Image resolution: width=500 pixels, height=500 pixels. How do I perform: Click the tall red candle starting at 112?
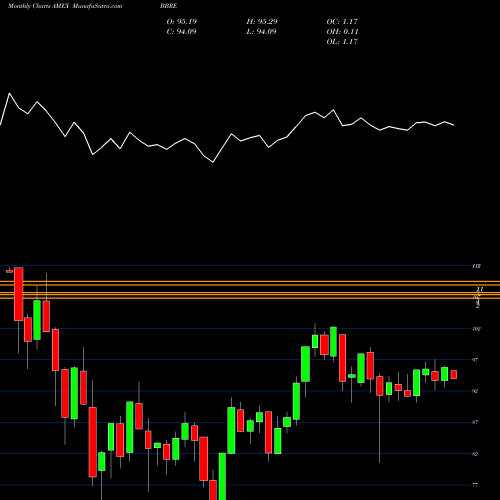click(19, 294)
